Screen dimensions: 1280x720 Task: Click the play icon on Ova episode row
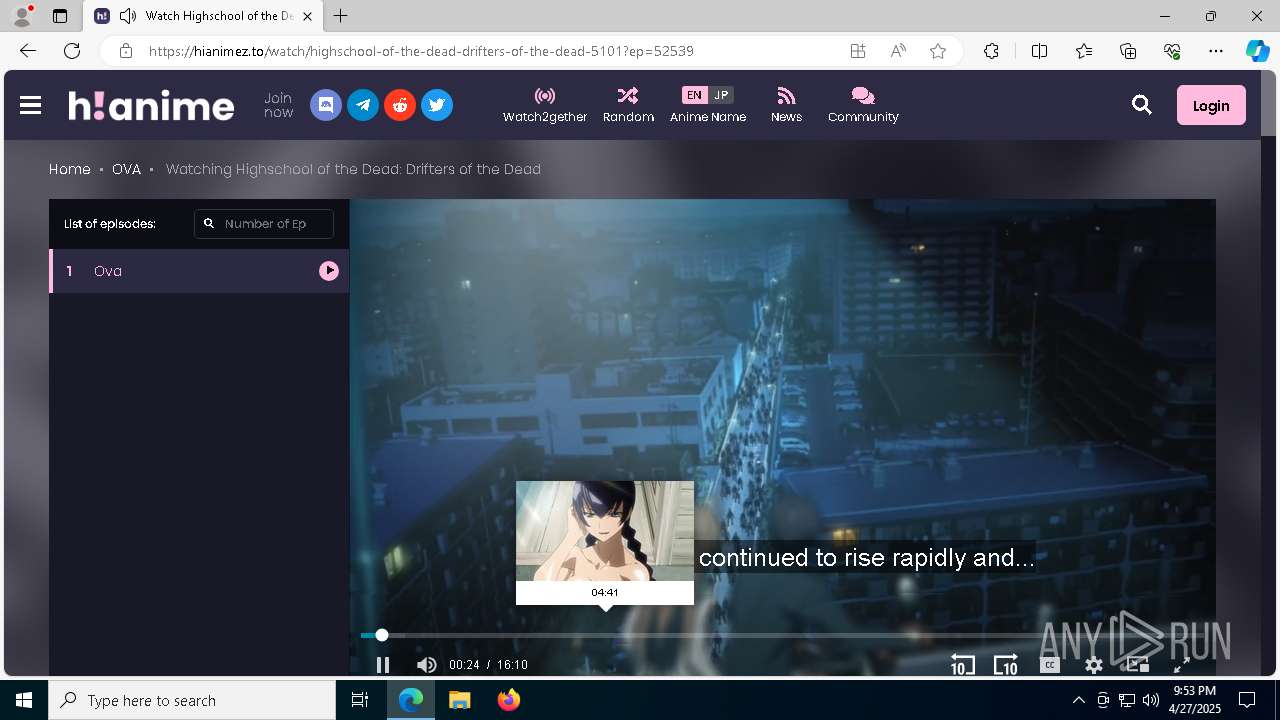click(x=329, y=271)
